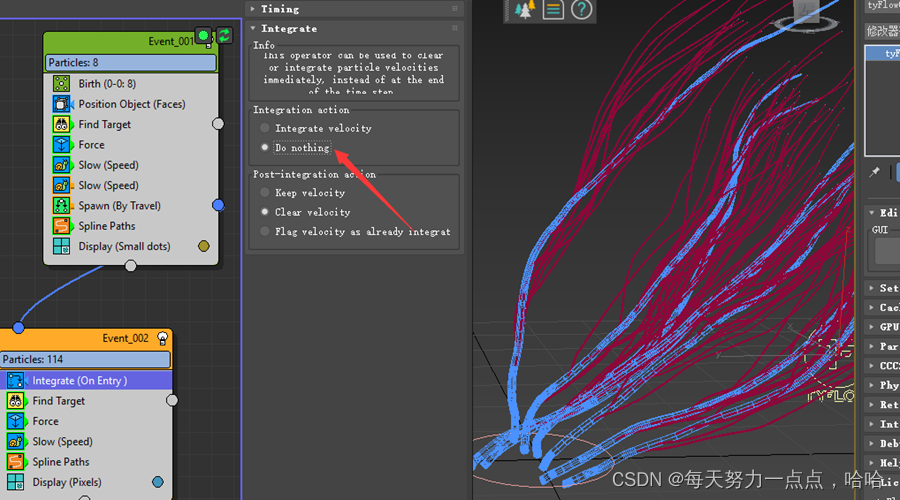Click the Force operator icon in Event_001

point(61,145)
